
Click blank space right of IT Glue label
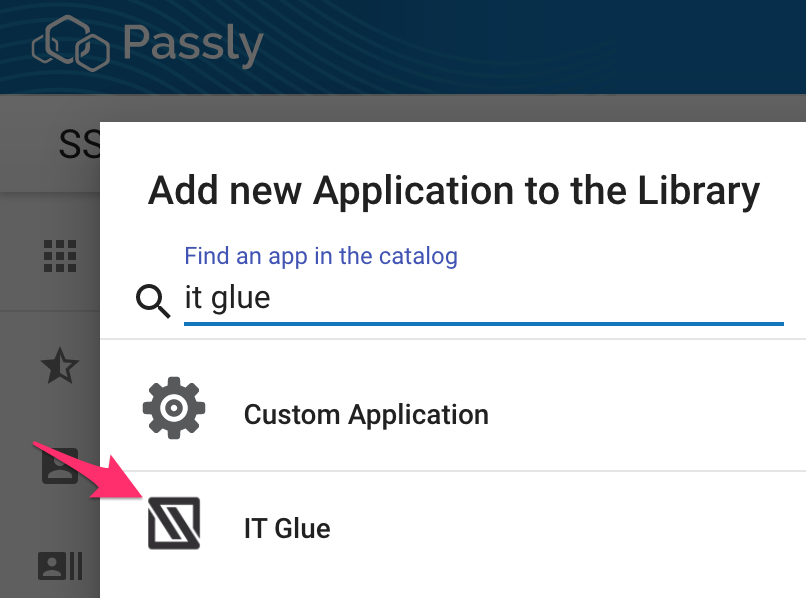565,529
